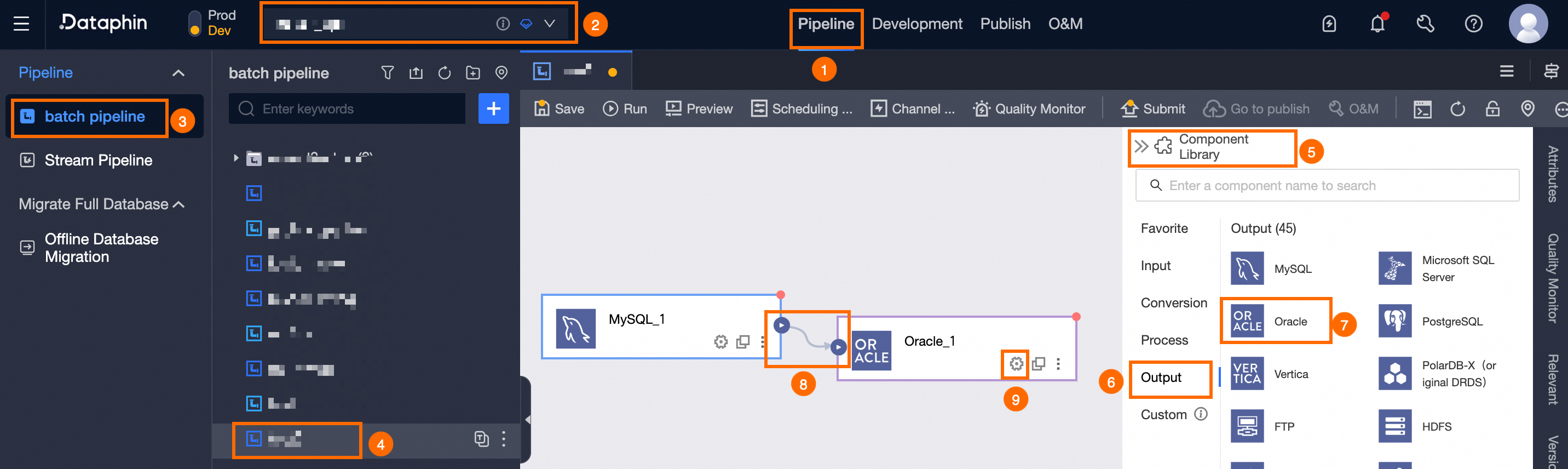Click the lock icon in canvas toolbar
The height and width of the screenshot is (469, 1568).
1492,109
